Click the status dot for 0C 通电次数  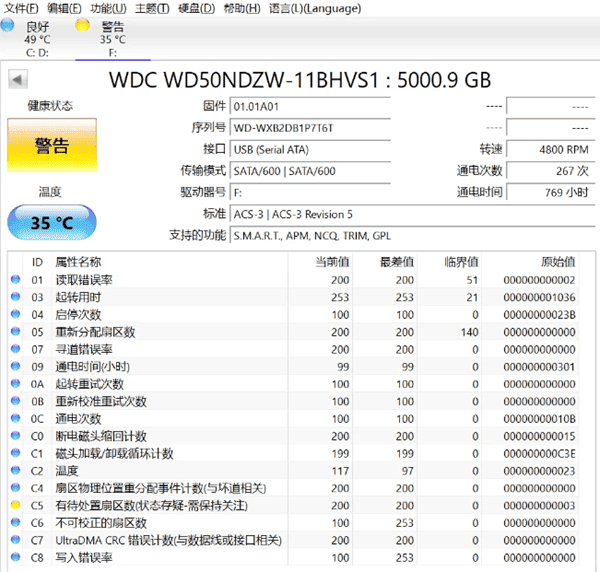[16, 418]
